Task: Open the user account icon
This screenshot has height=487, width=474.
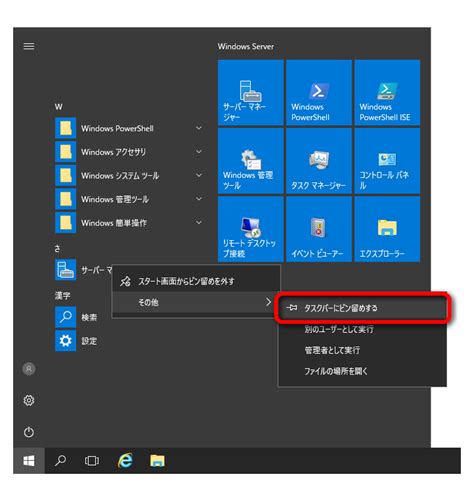Action: point(29,369)
